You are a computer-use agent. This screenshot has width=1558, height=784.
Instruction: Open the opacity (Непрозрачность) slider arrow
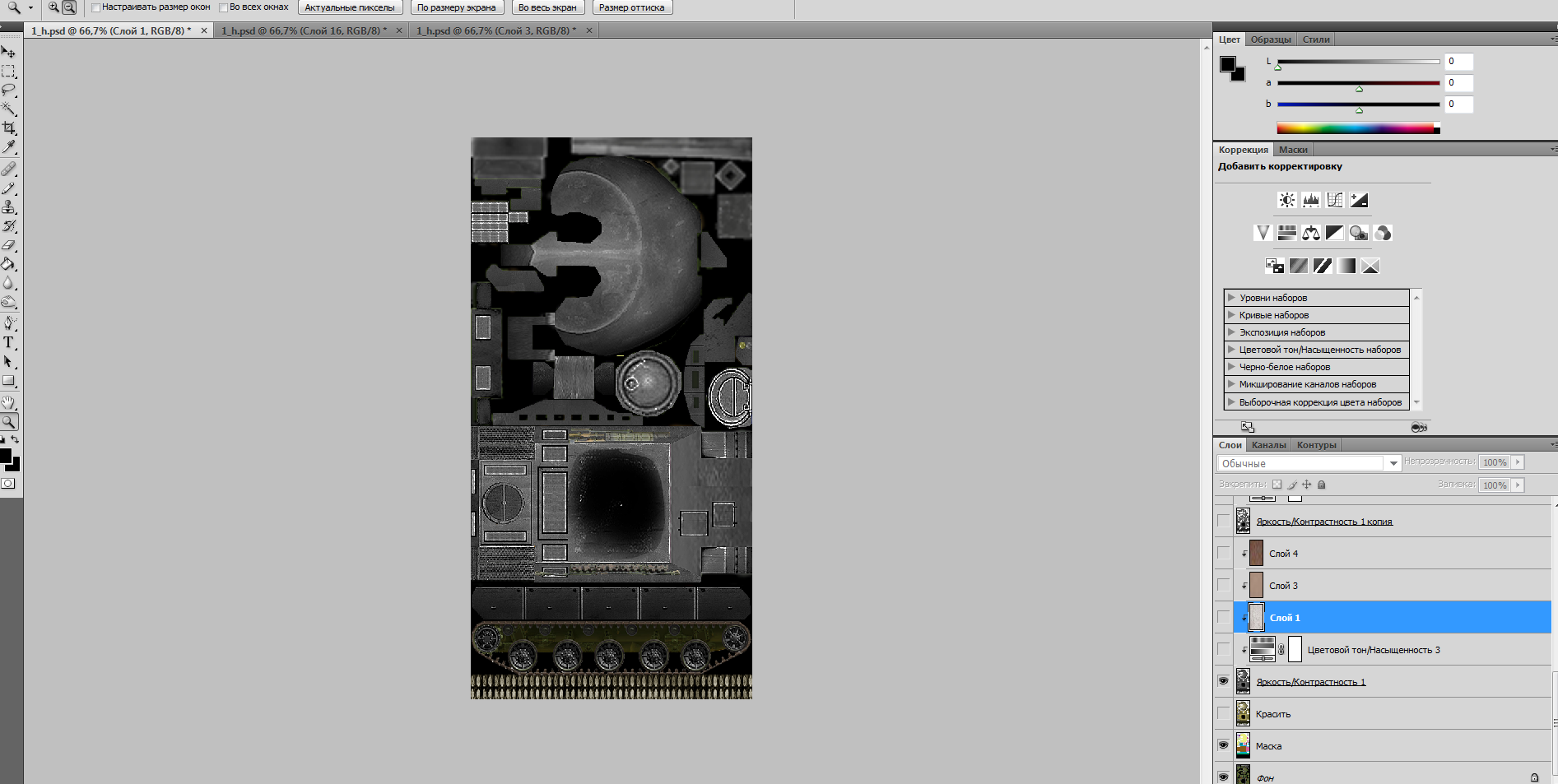[x=1518, y=462]
